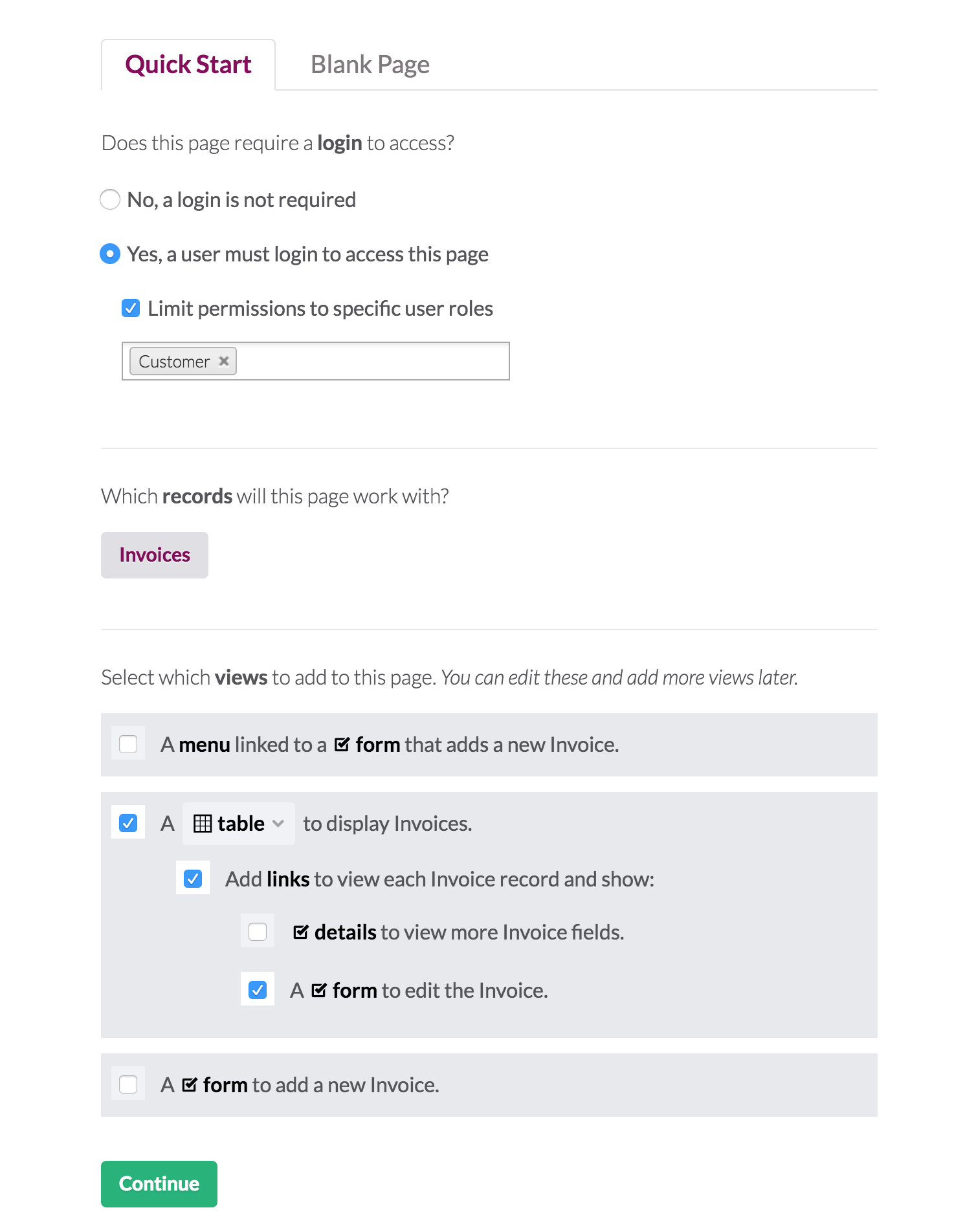Click the details view icon
The width and height of the screenshot is (976, 1232).
[301, 932]
